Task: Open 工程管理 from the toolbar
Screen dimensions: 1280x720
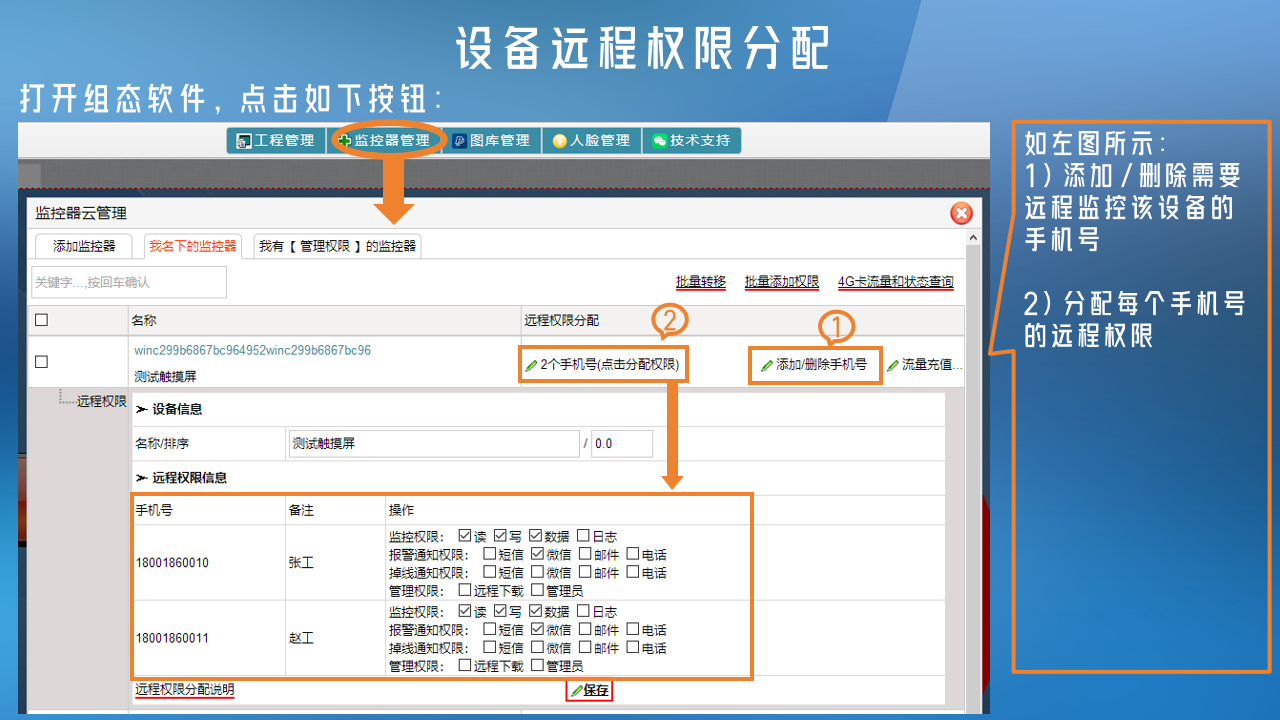Action: (275, 141)
